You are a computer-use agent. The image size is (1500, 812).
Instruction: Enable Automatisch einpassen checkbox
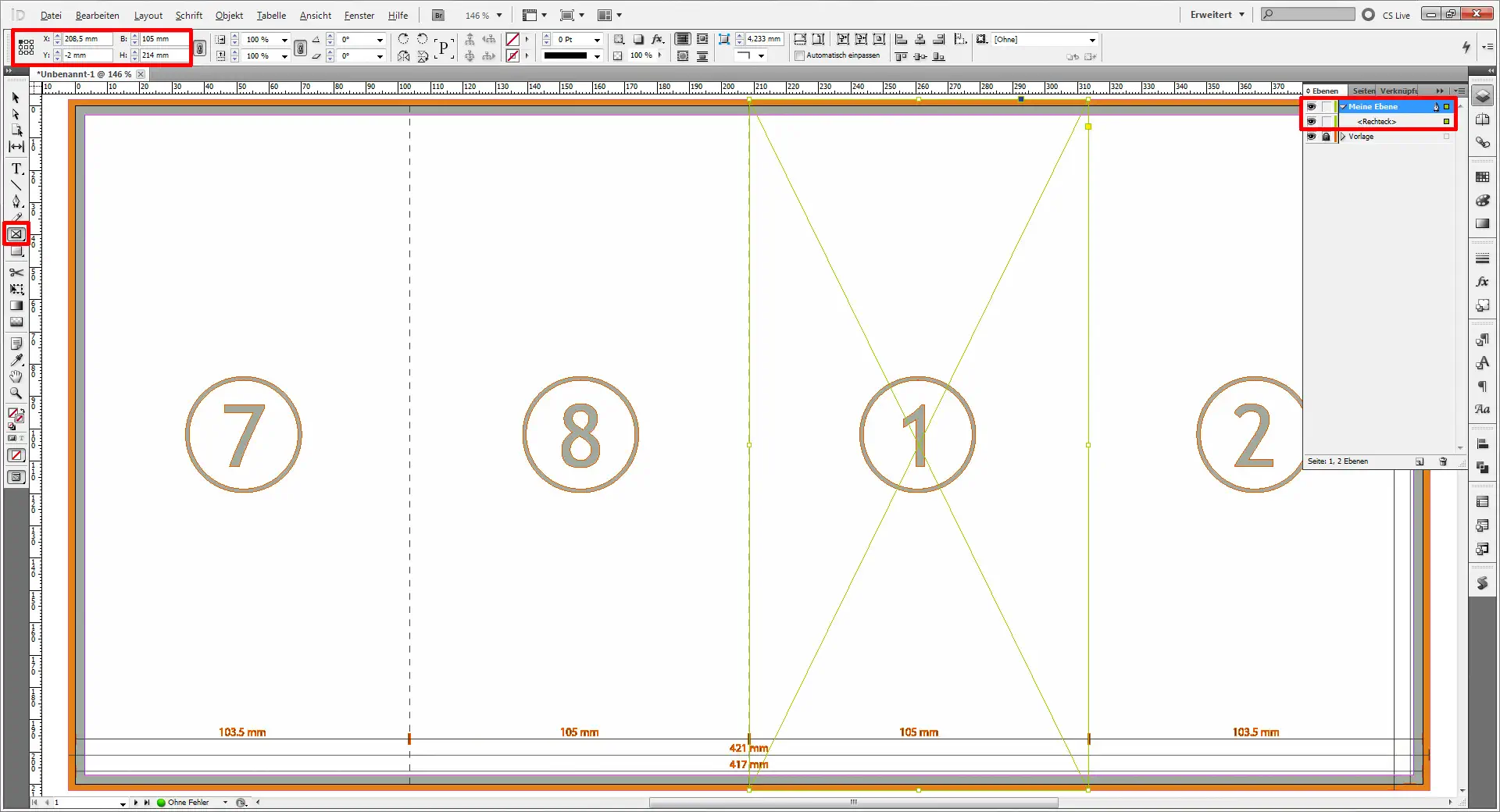[x=799, y=56]
